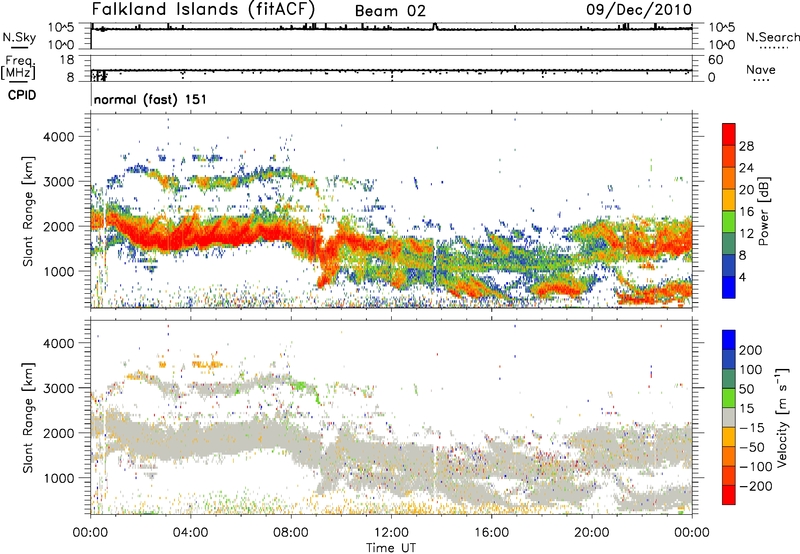Click the "60" Nave axis tick label

pos(715,60)
